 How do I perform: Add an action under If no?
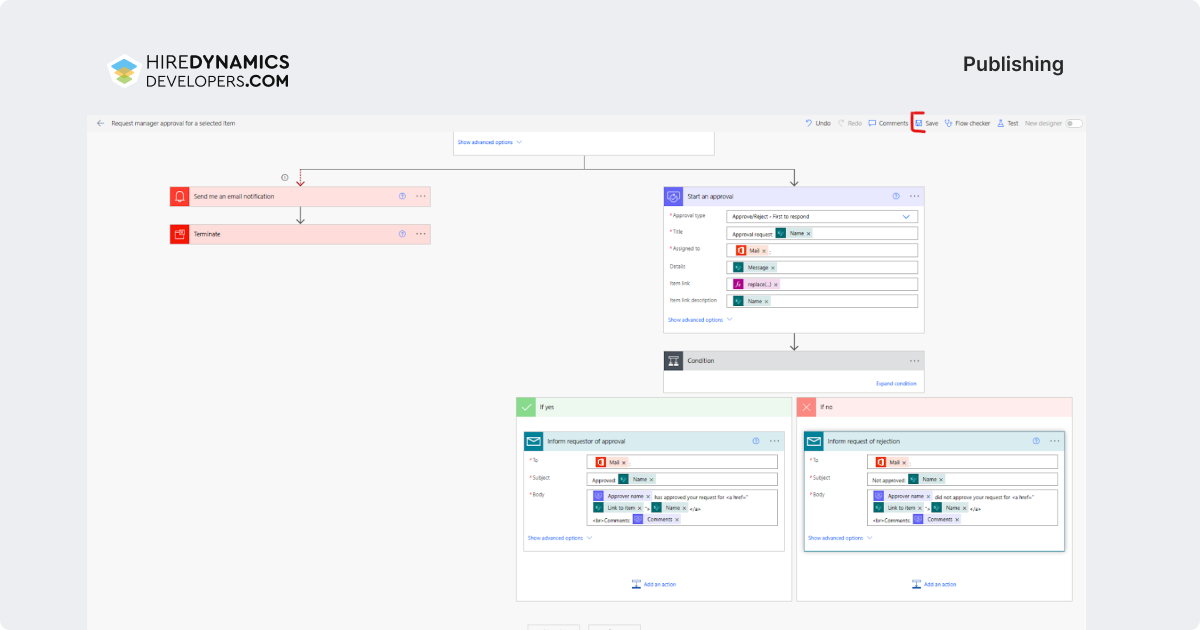[x=934, y=584]
